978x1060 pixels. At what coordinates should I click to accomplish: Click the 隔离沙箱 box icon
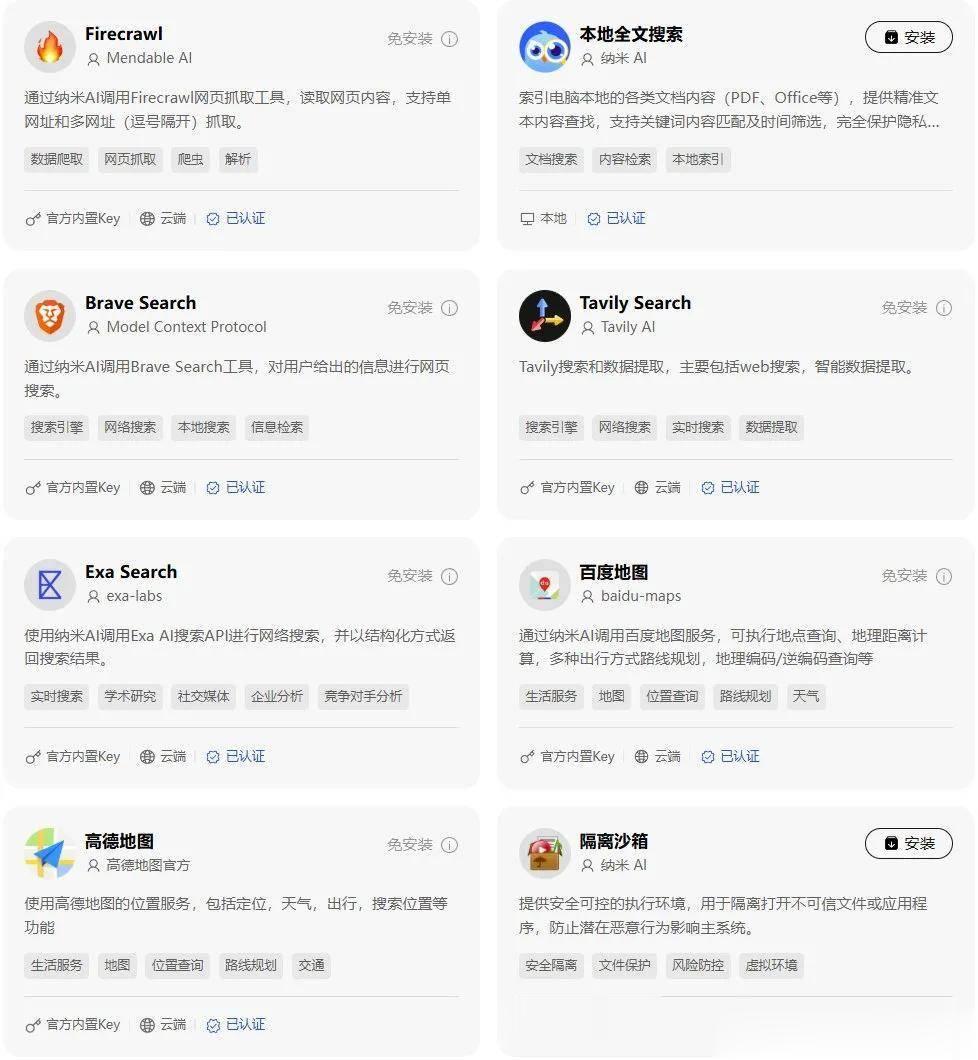click(545, 853)
